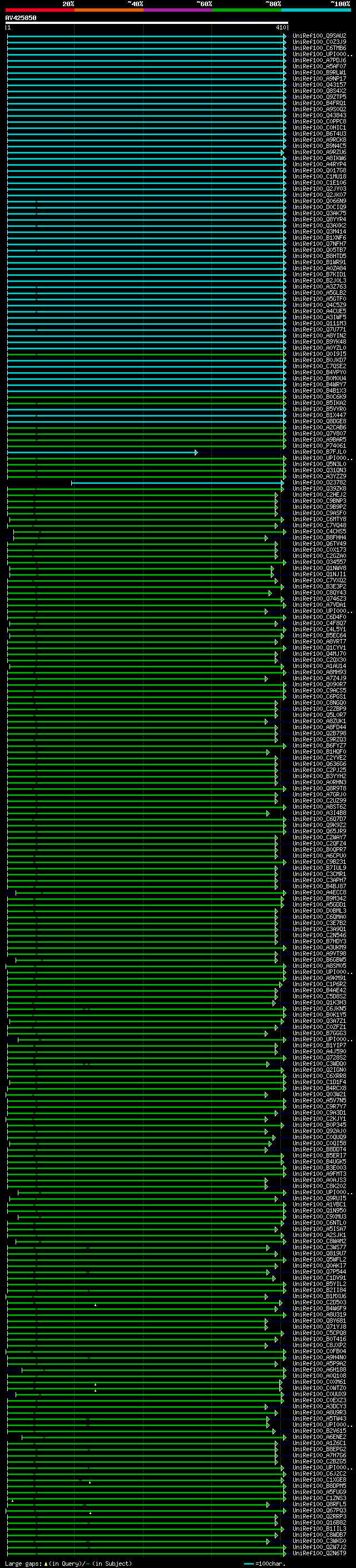Image resolution: width=356 pixels, height=1568 pixels.
Task: Select the UniRef100_B2V615 label
Action: [319, 1431]
